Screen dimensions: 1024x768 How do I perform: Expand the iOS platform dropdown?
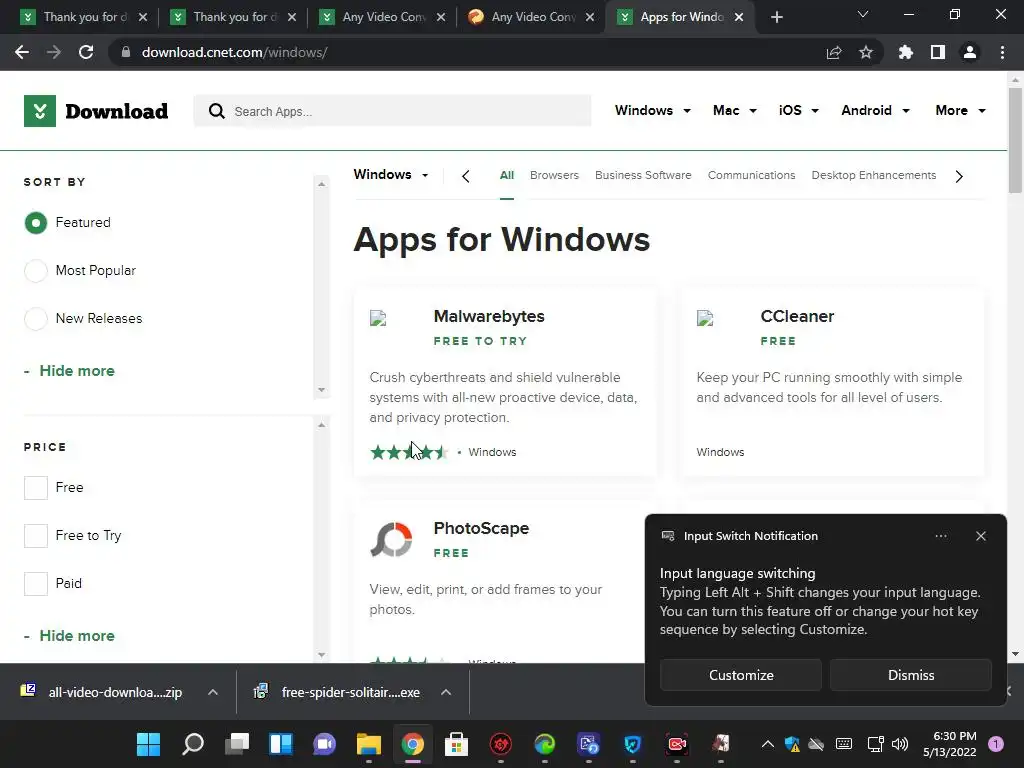(x=798, y=110)
